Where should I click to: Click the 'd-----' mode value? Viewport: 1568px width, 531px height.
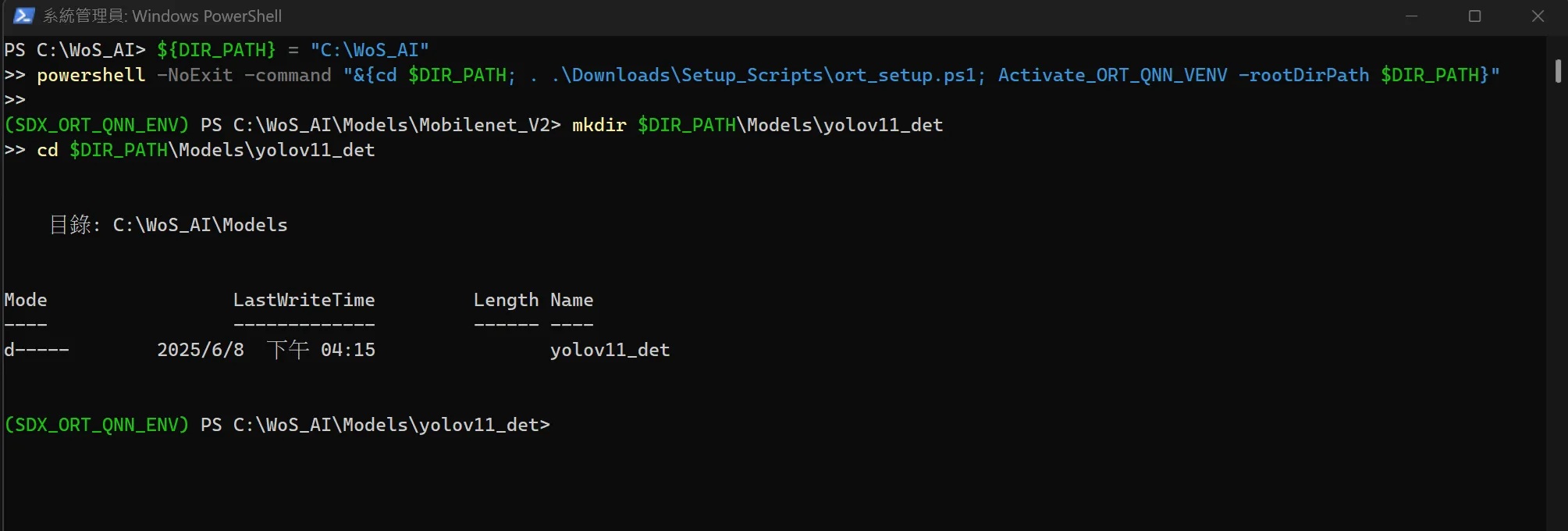[x=37, y=350]
